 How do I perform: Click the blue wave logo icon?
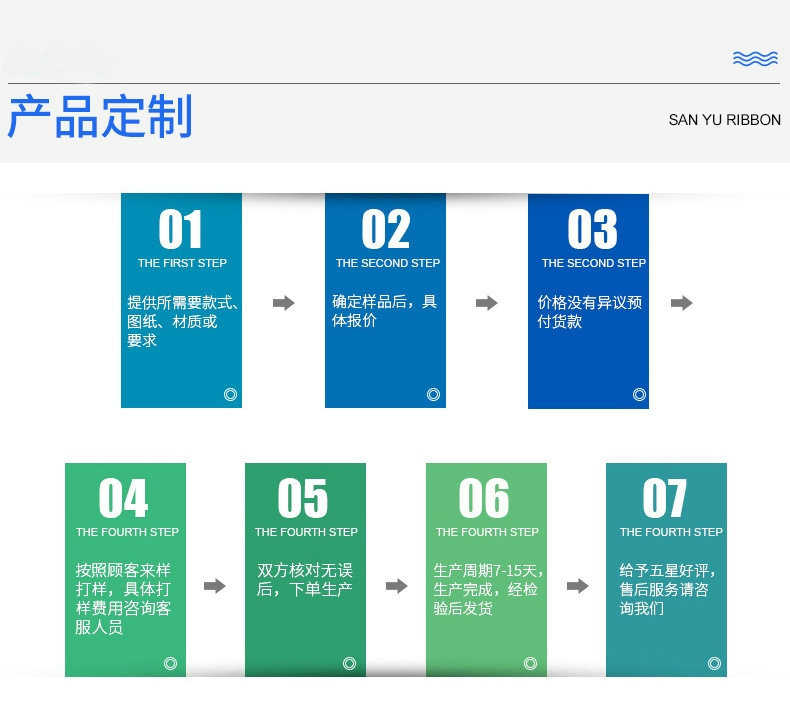tap(755, 58)
